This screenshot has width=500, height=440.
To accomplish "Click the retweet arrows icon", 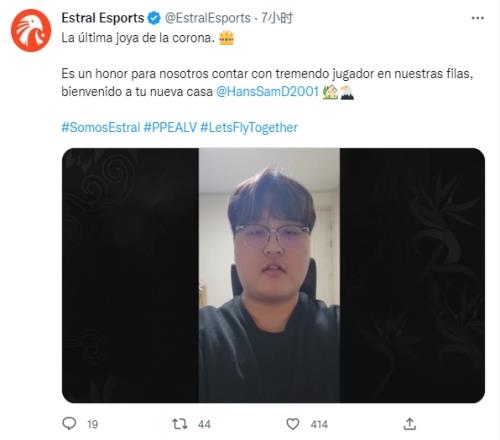I will click(x=180, y=424).
